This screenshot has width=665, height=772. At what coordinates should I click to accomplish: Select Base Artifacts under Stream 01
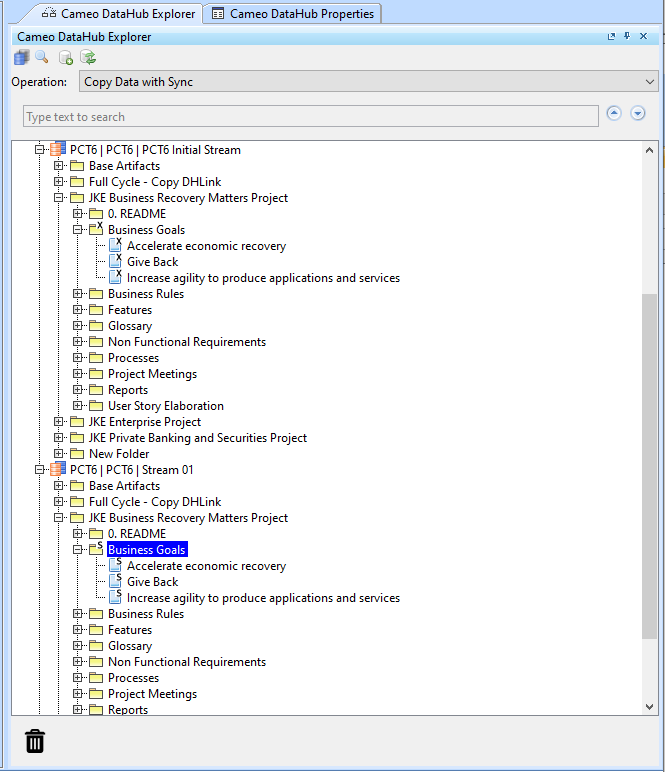pyautogui.click(x=124, y=486)
